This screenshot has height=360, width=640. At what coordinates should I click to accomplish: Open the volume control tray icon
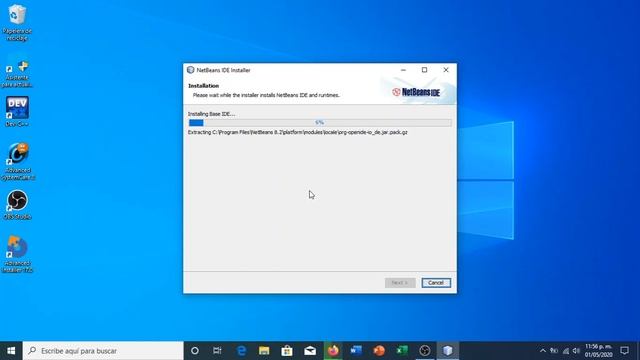tap(576, 351)
